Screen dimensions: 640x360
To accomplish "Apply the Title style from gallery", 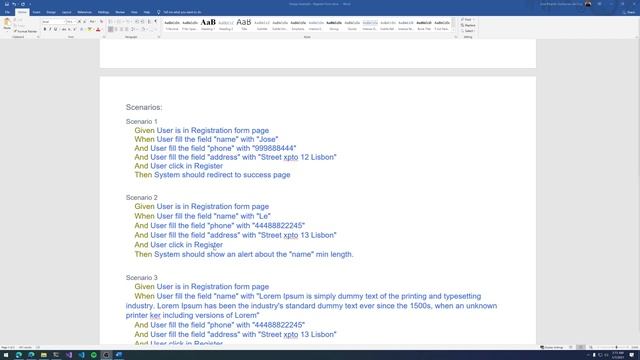I will pos(244,24).
